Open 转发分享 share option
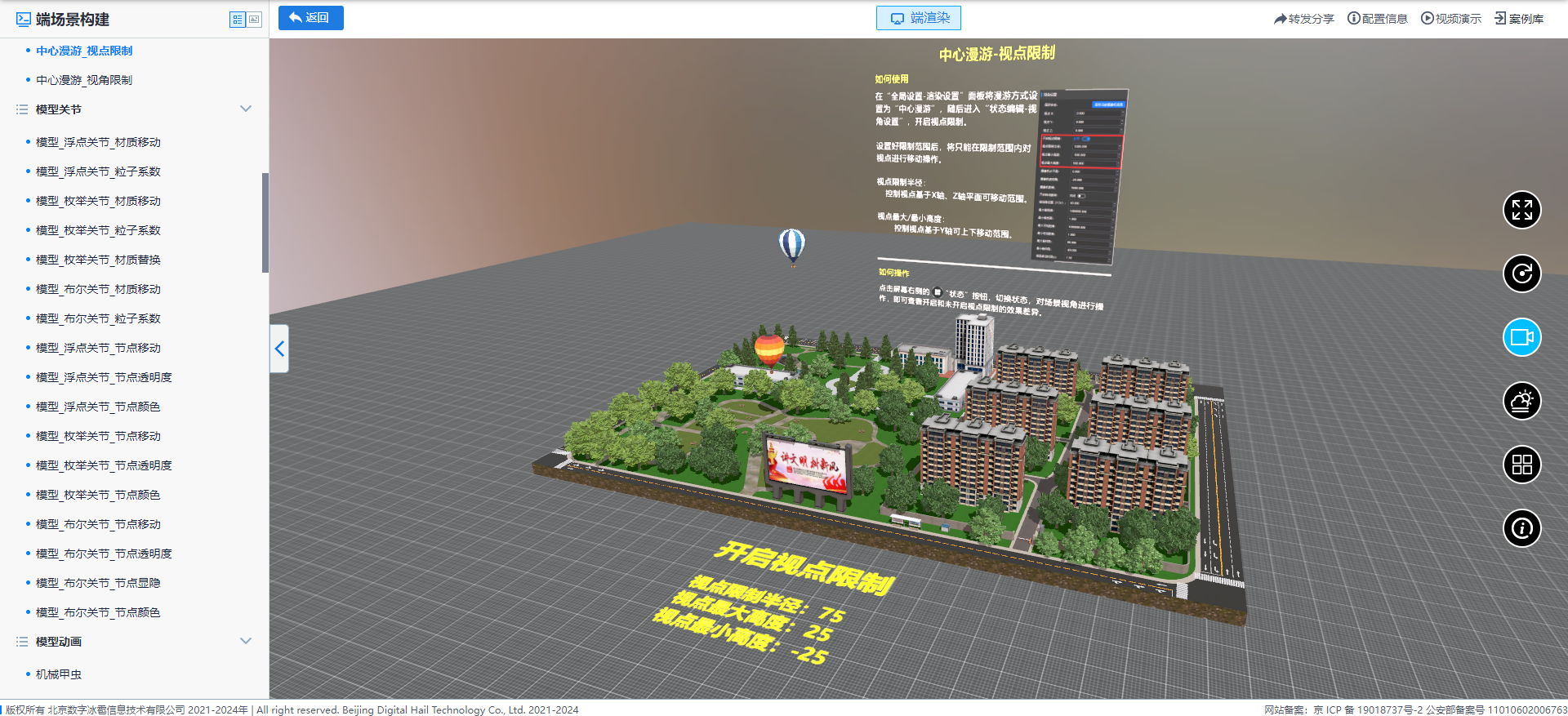The image size is (1568, 716). tap(1303, 19)
